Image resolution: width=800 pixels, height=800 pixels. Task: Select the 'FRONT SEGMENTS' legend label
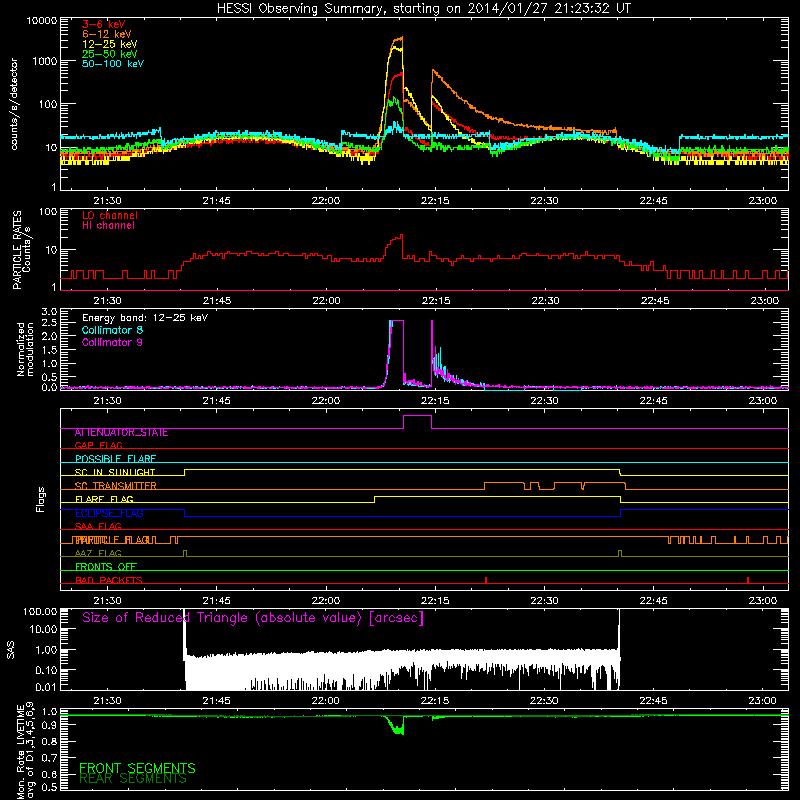[137, 768]
